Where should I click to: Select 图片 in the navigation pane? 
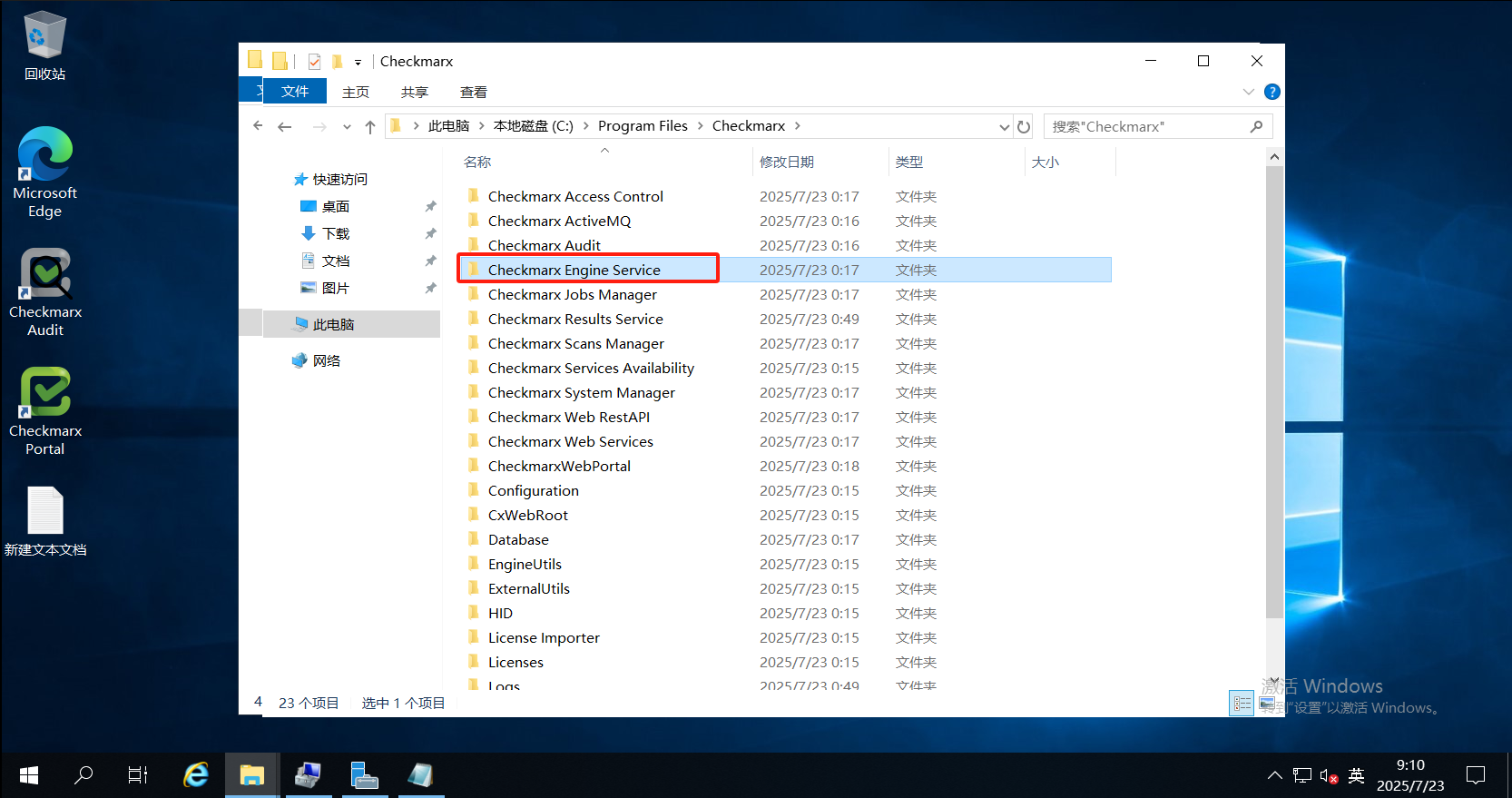[x=335, y=289]
